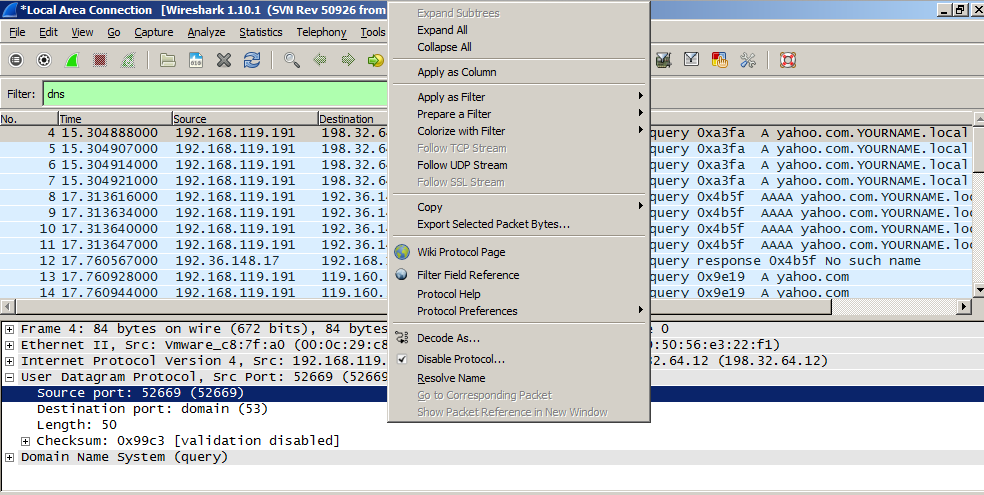Screen dimensions: 984x495
Task: Restart the current capture icon
Action: (127, 60)
